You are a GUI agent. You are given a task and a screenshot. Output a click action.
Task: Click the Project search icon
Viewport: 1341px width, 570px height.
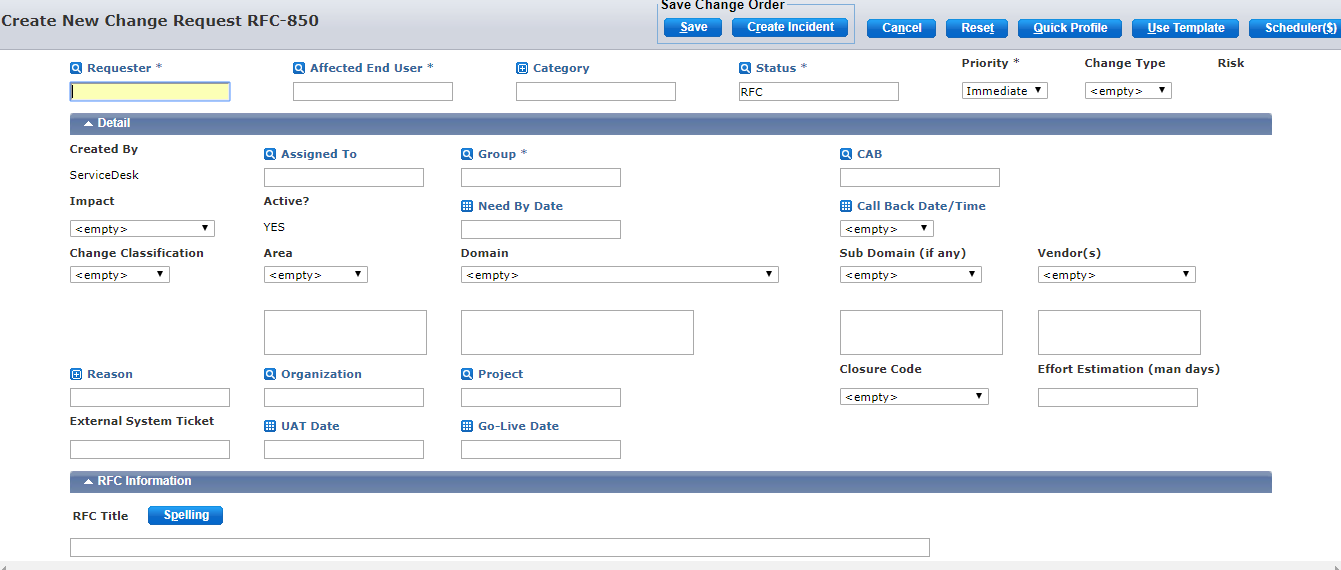point(467,374)
